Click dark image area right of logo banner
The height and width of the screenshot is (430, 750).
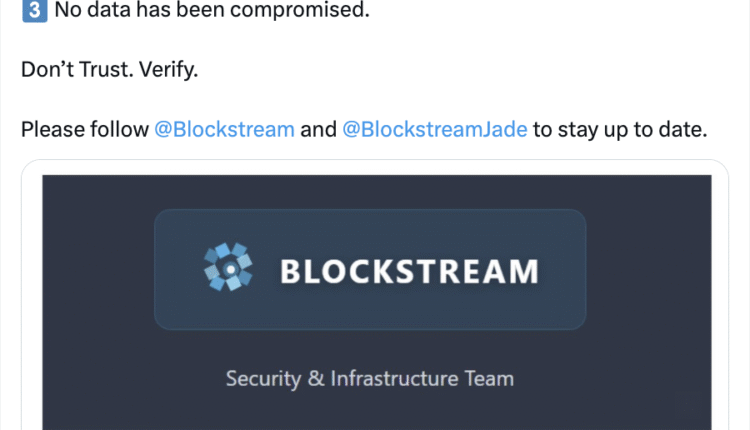click(x=650, y=270)
